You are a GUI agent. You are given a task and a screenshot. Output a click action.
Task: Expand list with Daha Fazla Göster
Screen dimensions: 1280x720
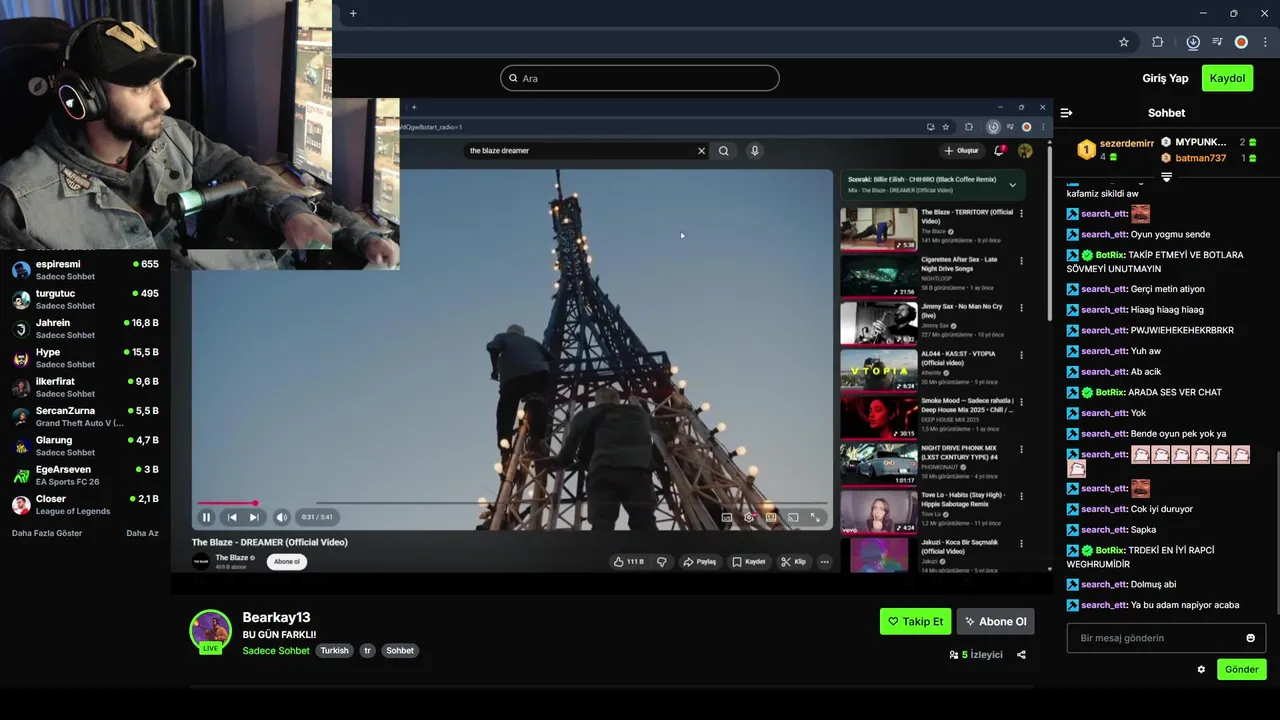point(47,533)
